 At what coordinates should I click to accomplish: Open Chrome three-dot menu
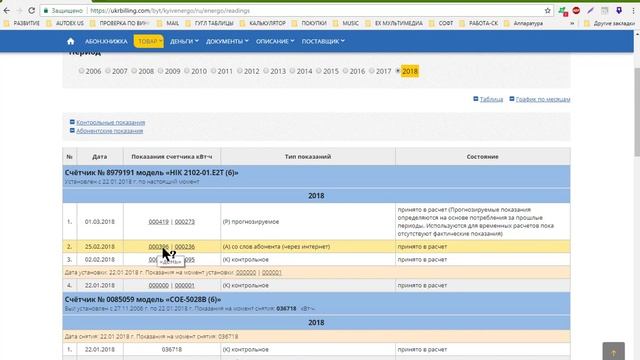click(634, 11)
